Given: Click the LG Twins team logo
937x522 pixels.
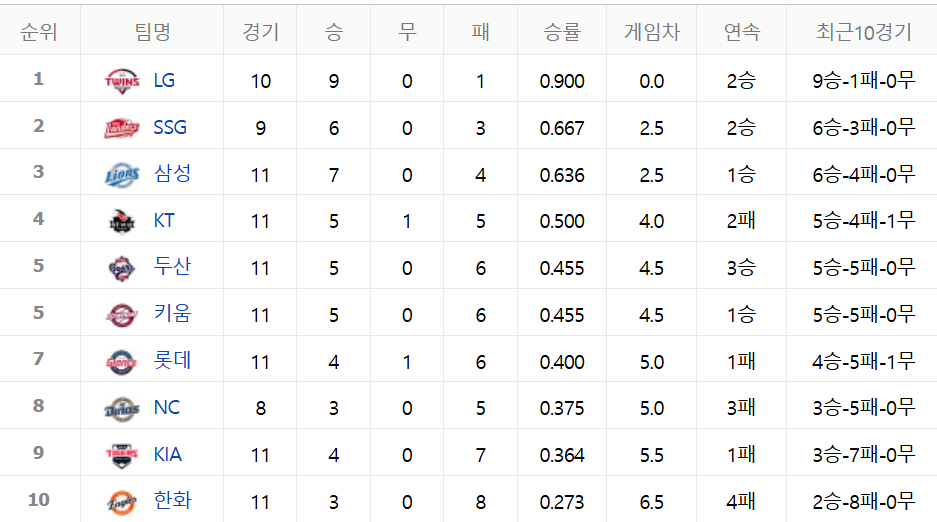Looking at the screenshot, I should click(122, 81).
